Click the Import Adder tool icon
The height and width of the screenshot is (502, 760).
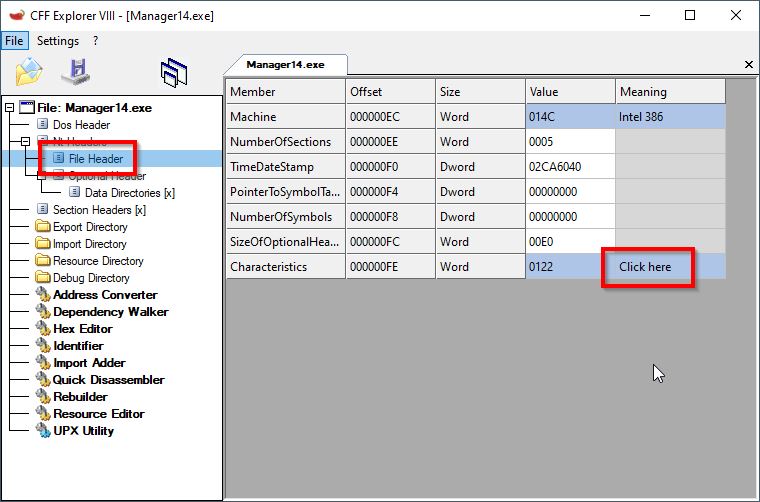point(43,362)
